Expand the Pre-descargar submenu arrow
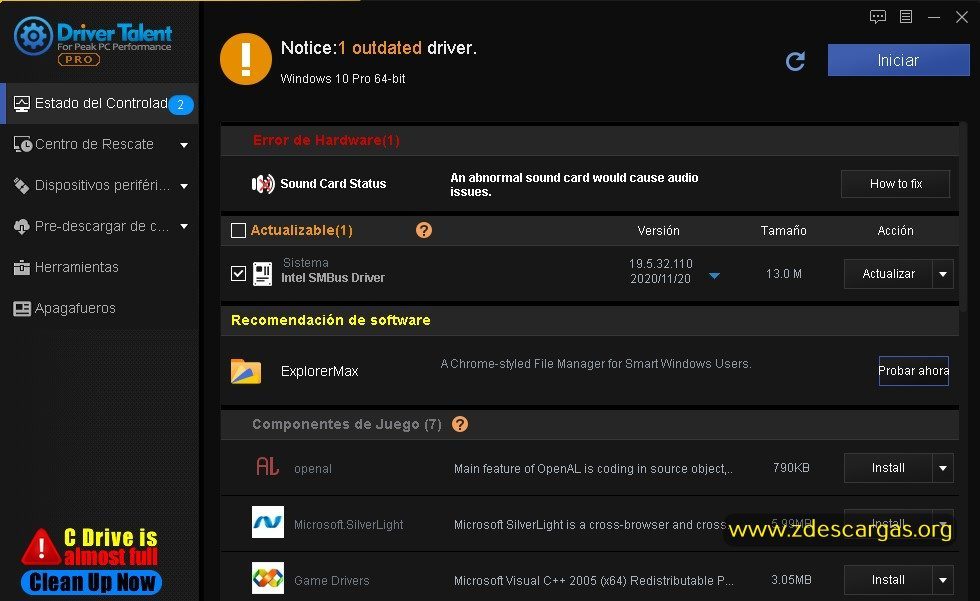Image resolution: width=980 pixels, height=601 pixels. click(184, 226)
